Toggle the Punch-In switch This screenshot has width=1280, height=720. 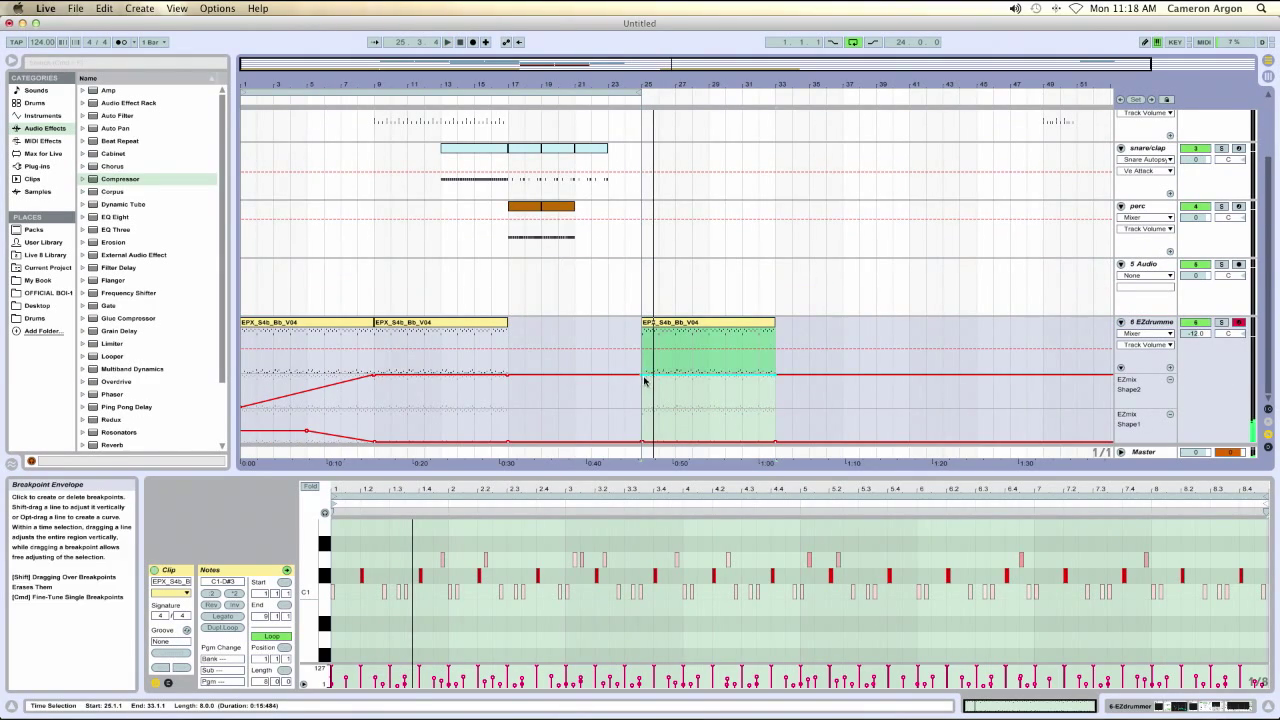tap(833, 42)
